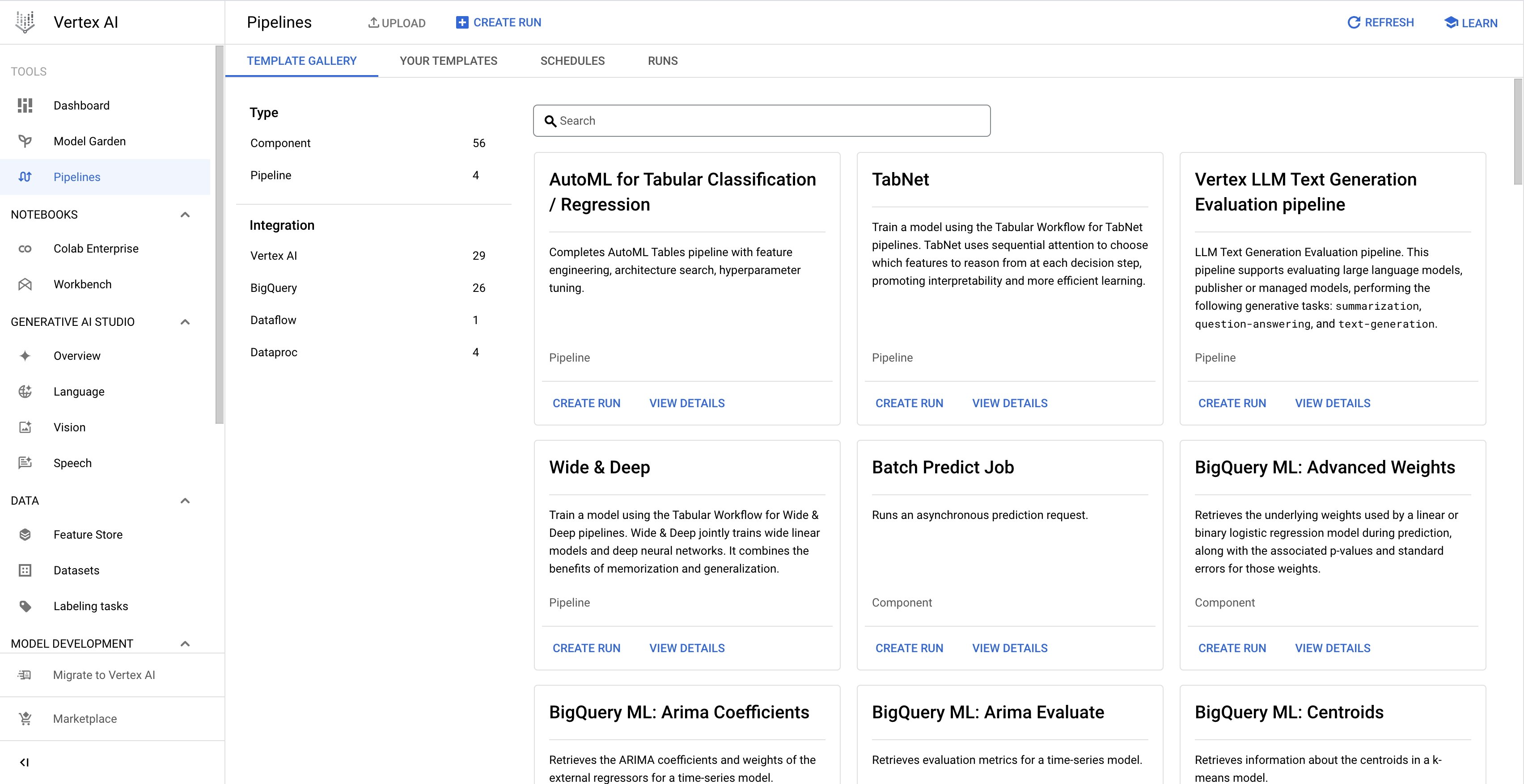
Task: Open the Feature Store icon
Action: (27, 534)
